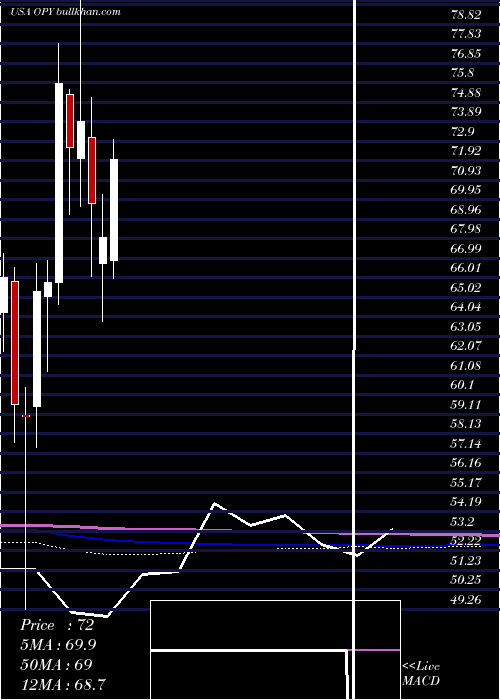500x700 pixels.
Task: Click the 68.96 price axis label
Action: 466,209
